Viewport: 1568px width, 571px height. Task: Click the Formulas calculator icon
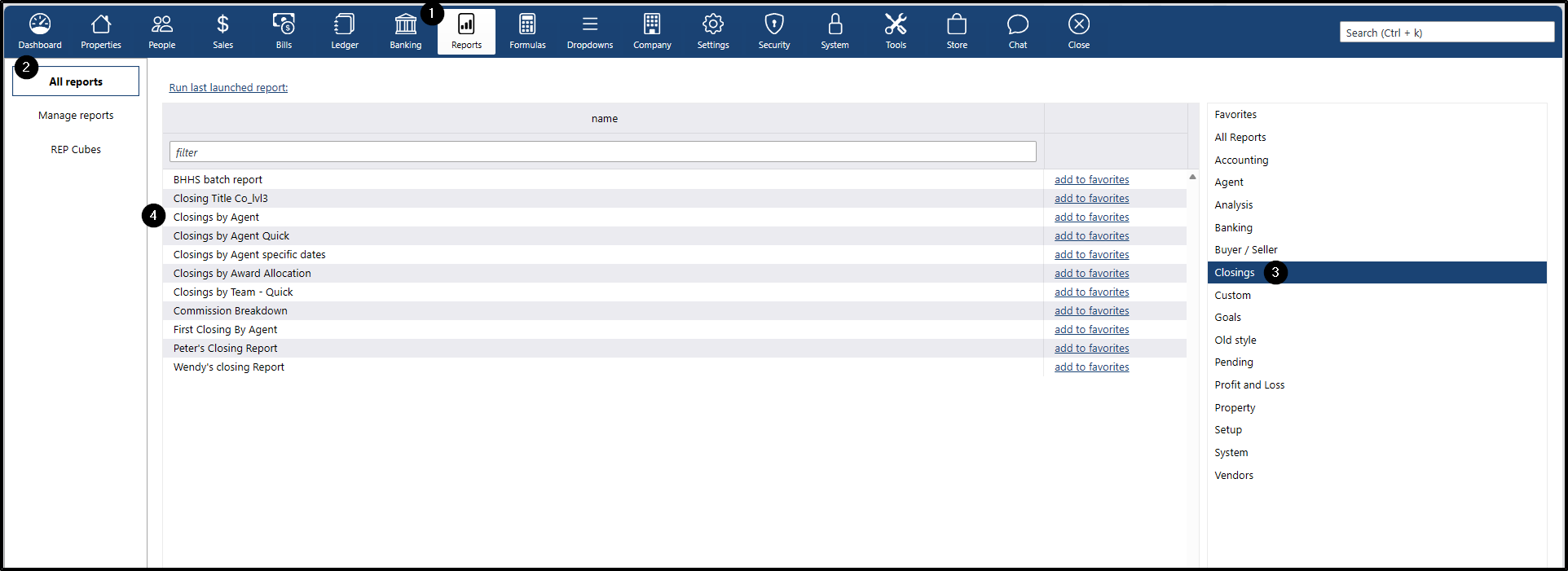[x=527, y=24]
